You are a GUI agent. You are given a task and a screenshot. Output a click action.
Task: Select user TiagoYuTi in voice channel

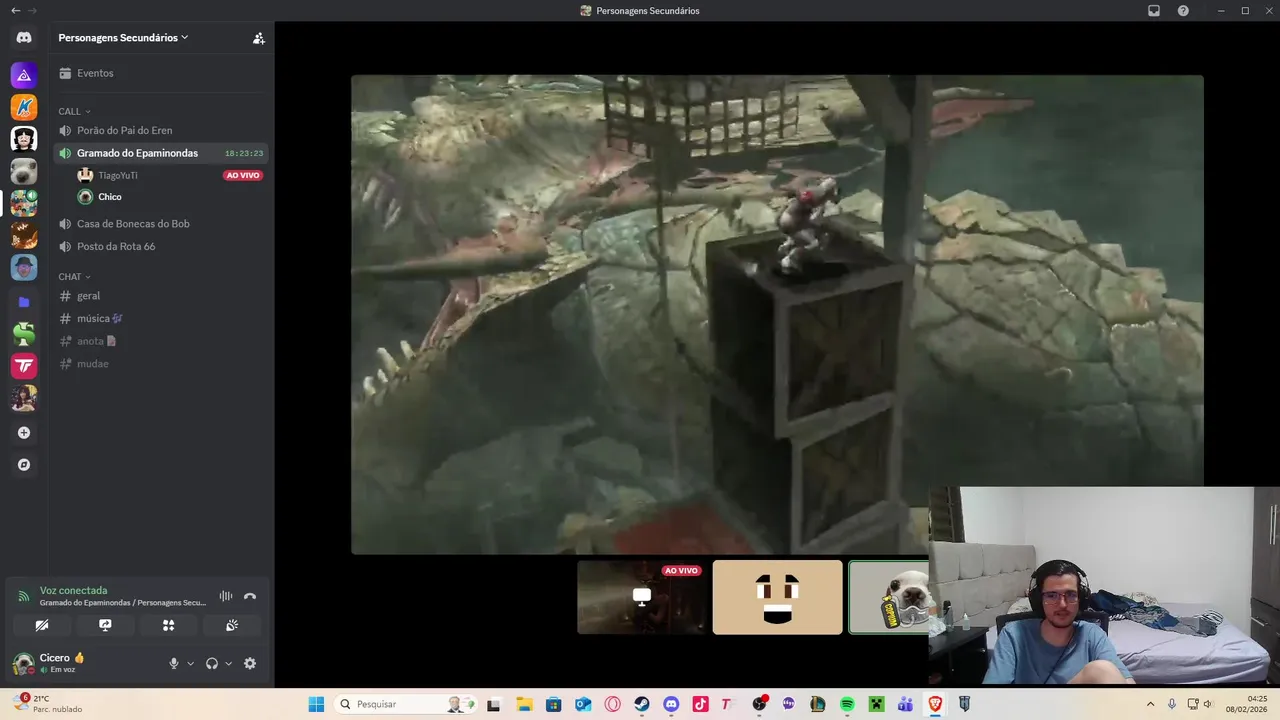(118, 175)
